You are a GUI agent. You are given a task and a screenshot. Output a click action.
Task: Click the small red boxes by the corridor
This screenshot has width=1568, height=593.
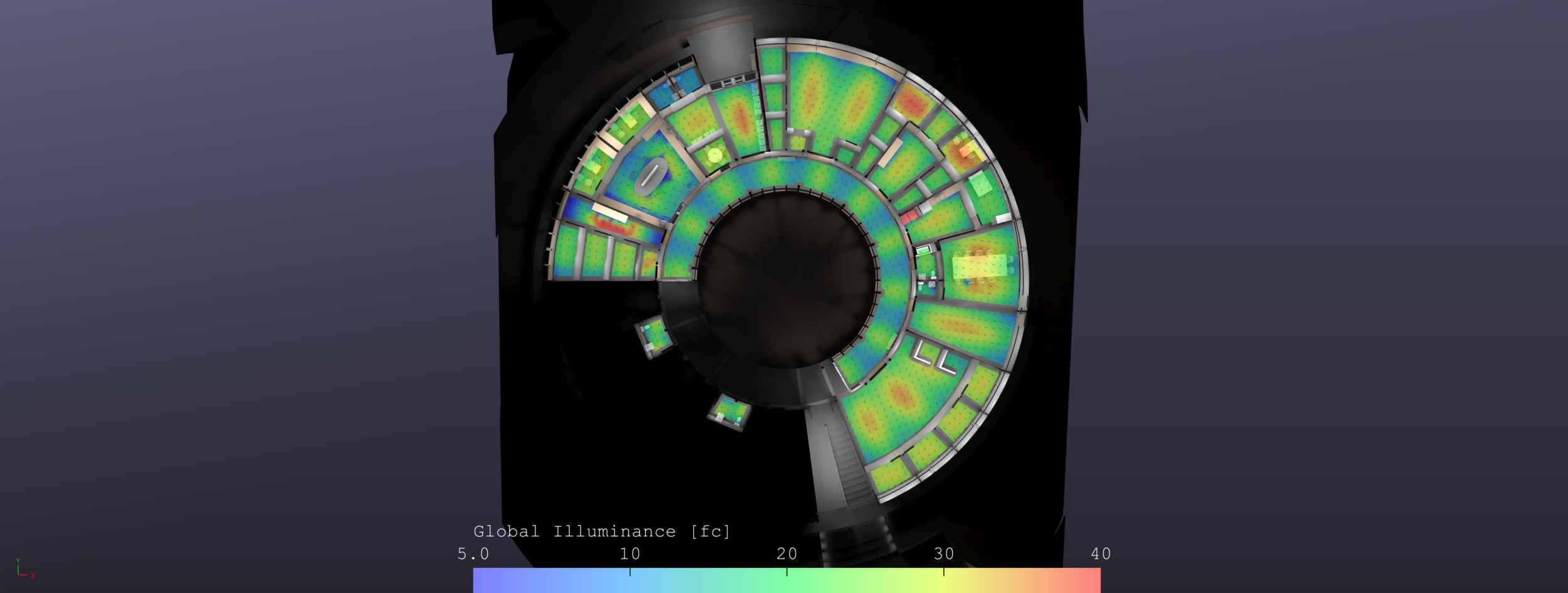[x=909, y=217]
